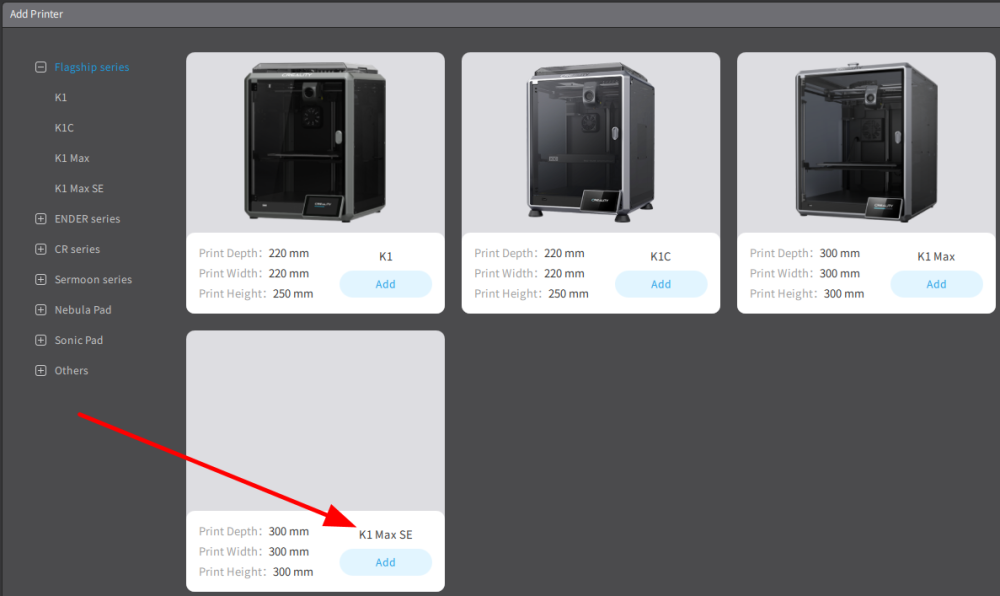Expand the ENDER series category
Viewport: 1000px width, 596px height.
(41, 219)
